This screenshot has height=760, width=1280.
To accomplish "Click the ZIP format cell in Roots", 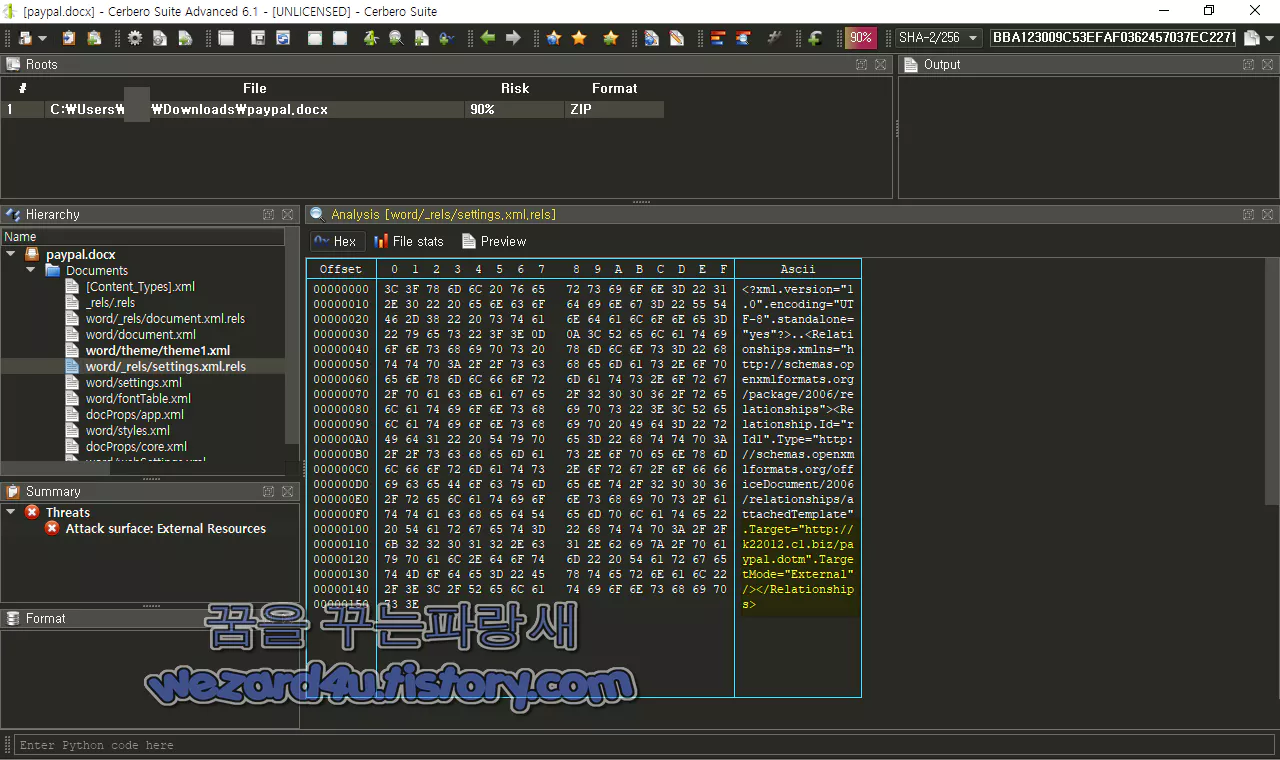I will [x=614, y=109].
